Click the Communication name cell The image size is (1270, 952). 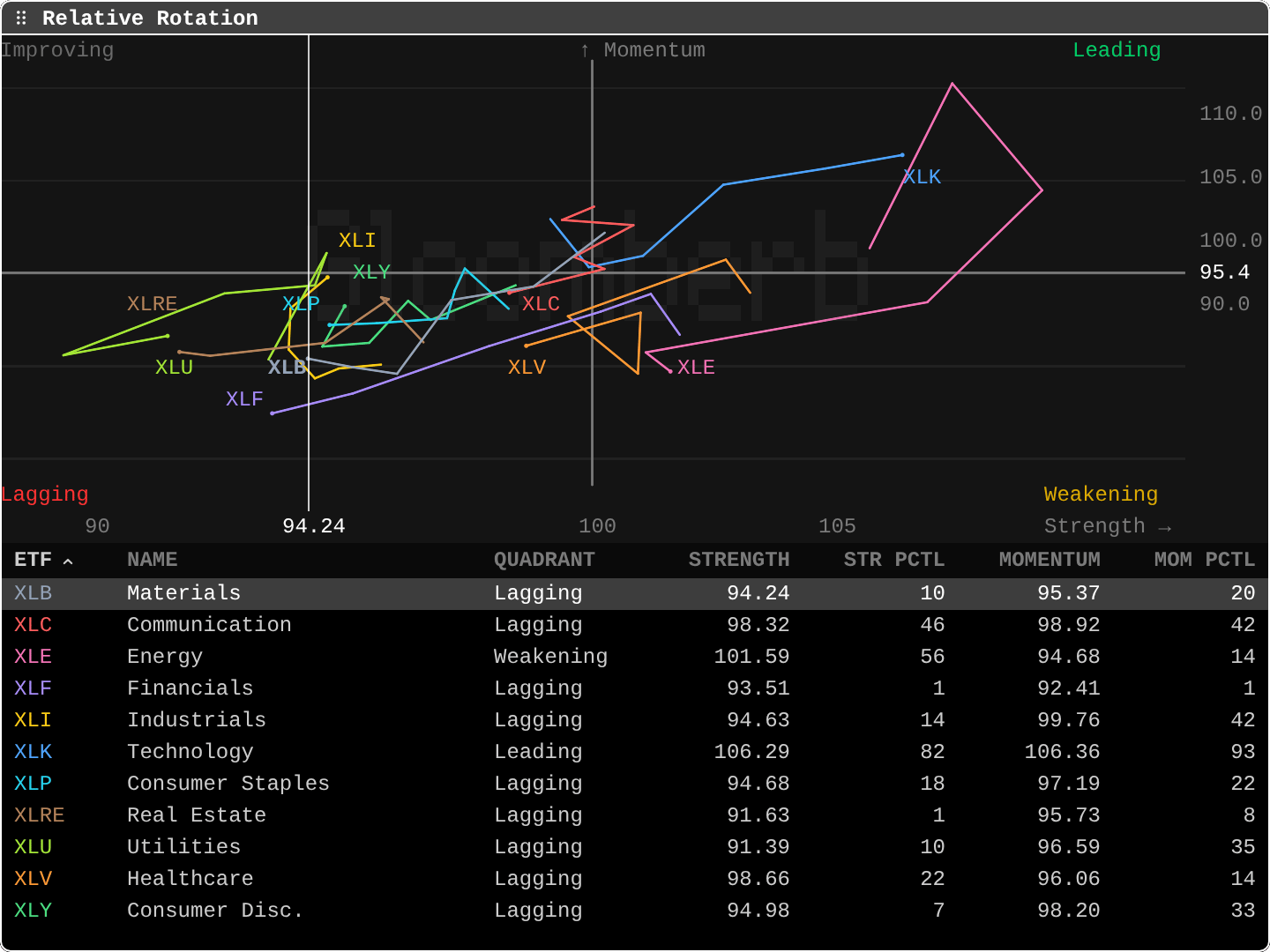tap(209, 625)
